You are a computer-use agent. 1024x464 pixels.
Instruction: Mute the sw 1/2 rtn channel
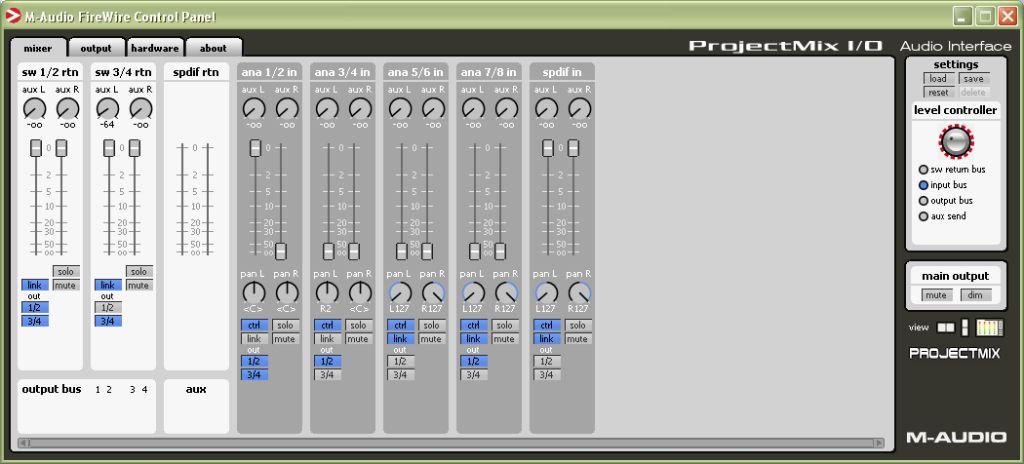click(66, 285)
